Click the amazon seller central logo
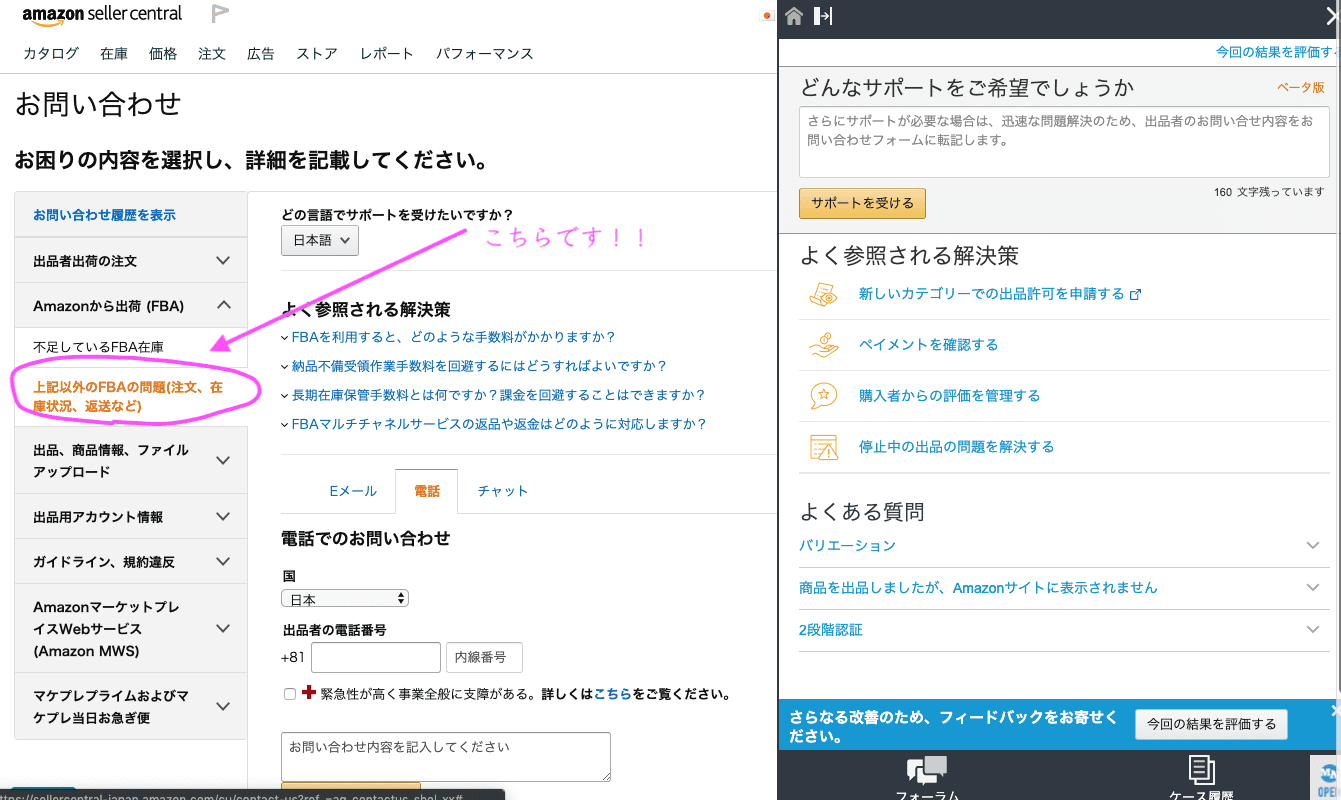The height and width of the screenshot is (800, 1341). [x=102, y=14]
